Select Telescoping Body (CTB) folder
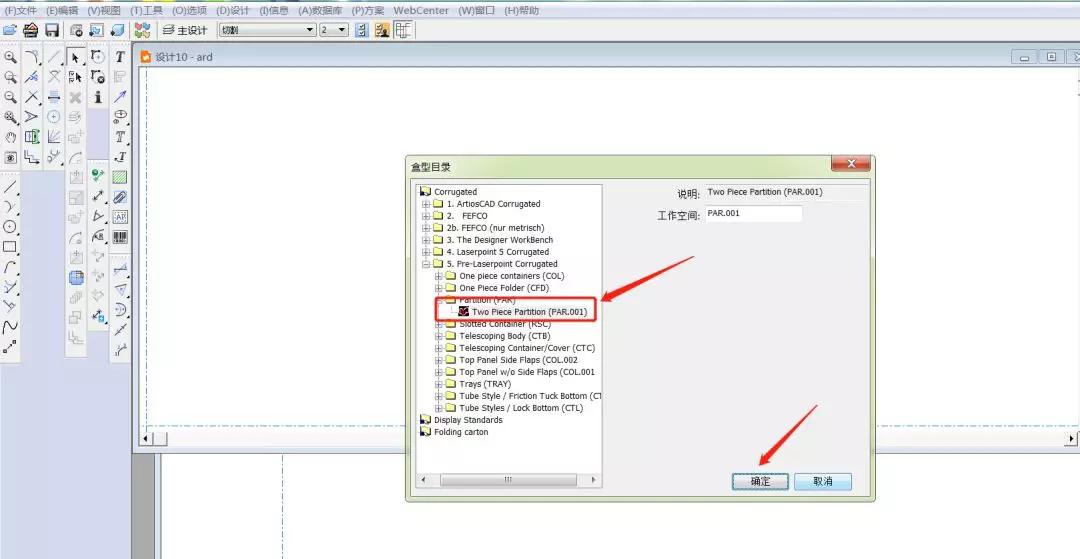 click(x=504, y=336)
